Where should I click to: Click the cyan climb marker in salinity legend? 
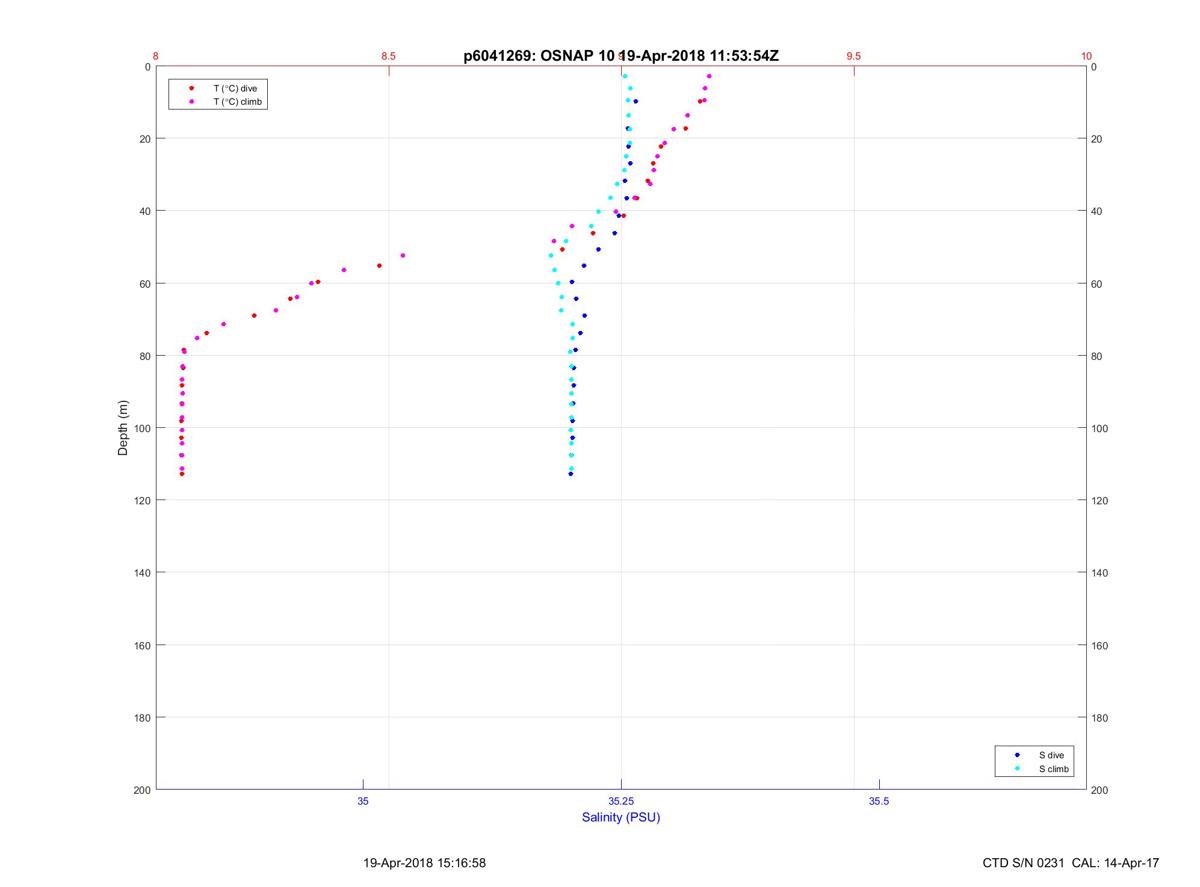(x=1017, y=769)
